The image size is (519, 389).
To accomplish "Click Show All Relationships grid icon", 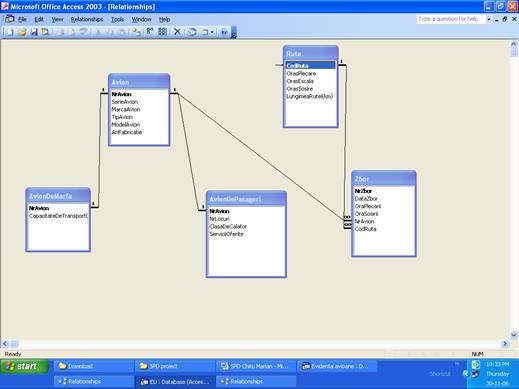I will [x=163, y=32].
